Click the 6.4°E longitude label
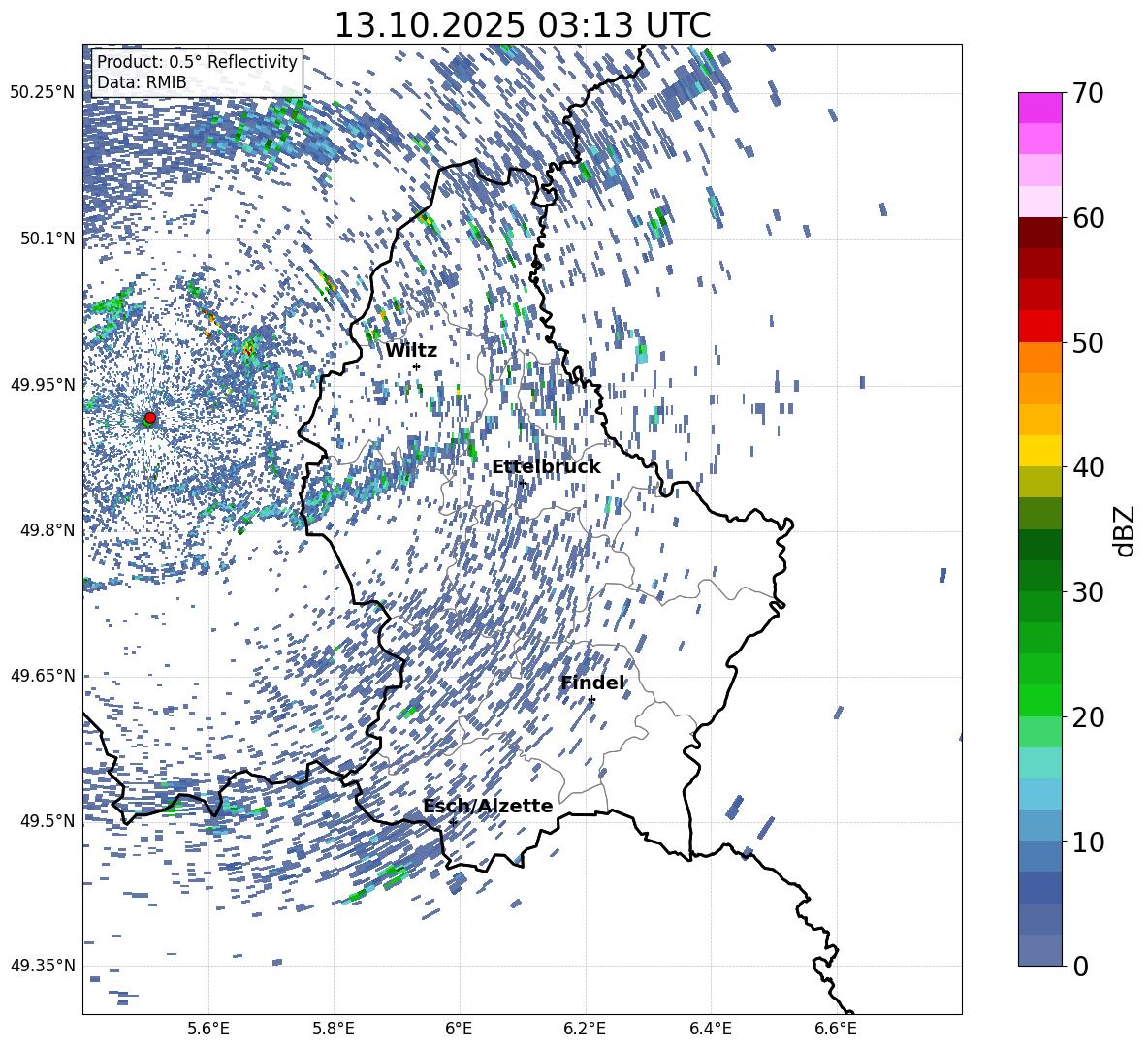The width and height of the screenshot is (1148, 1048). click(x=710, y=1029)
